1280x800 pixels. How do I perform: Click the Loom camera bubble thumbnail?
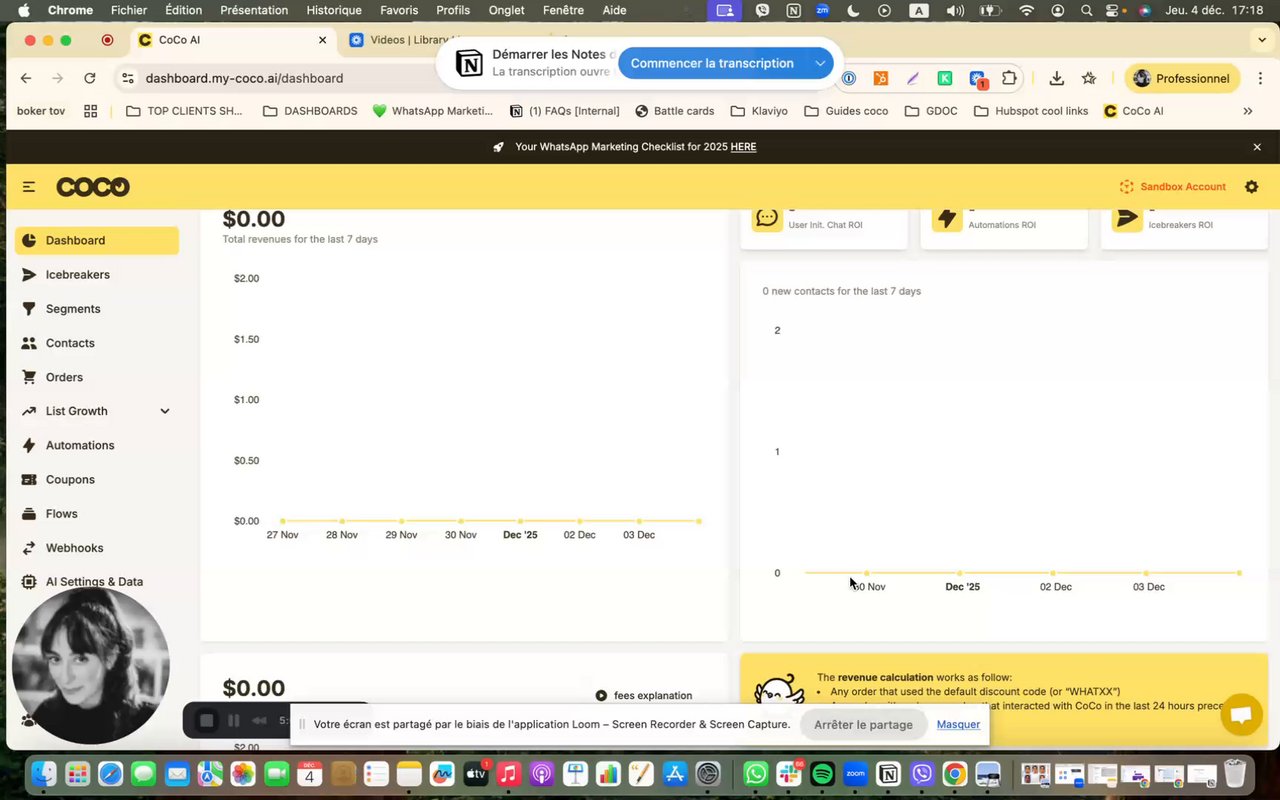91,665
